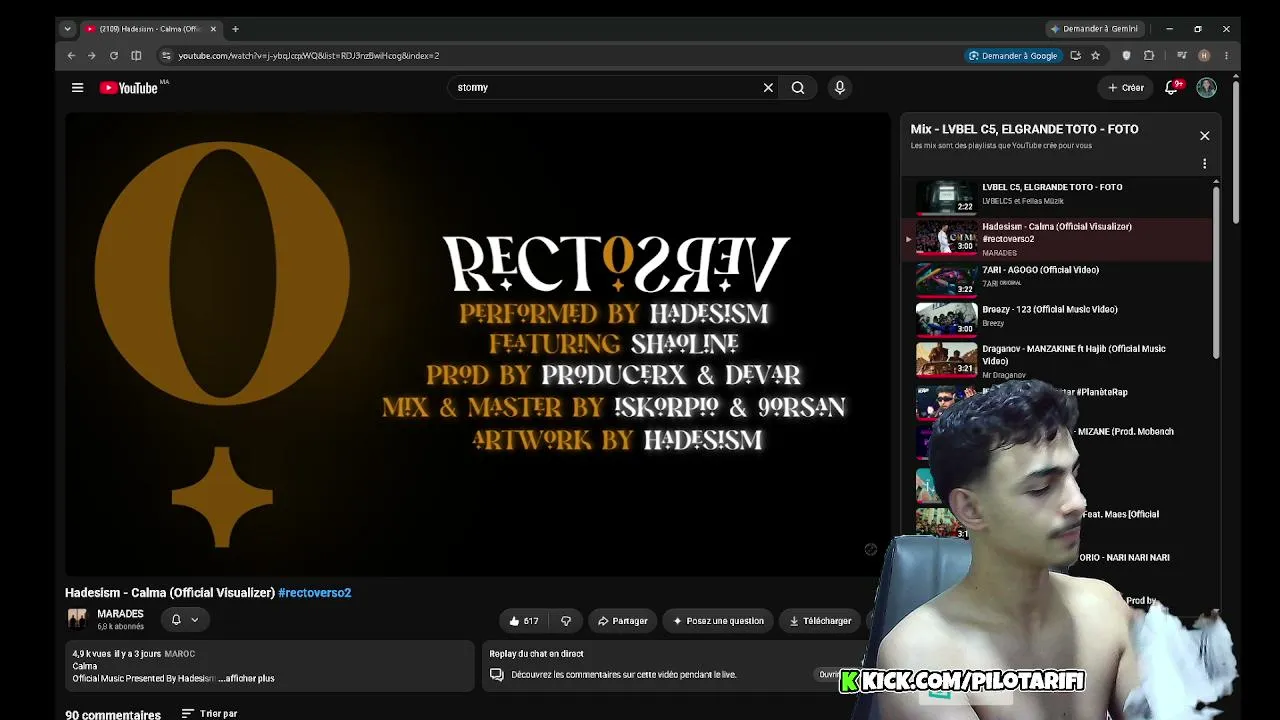
Task: Click the magnifier search button
Action: tap(798, 88)
